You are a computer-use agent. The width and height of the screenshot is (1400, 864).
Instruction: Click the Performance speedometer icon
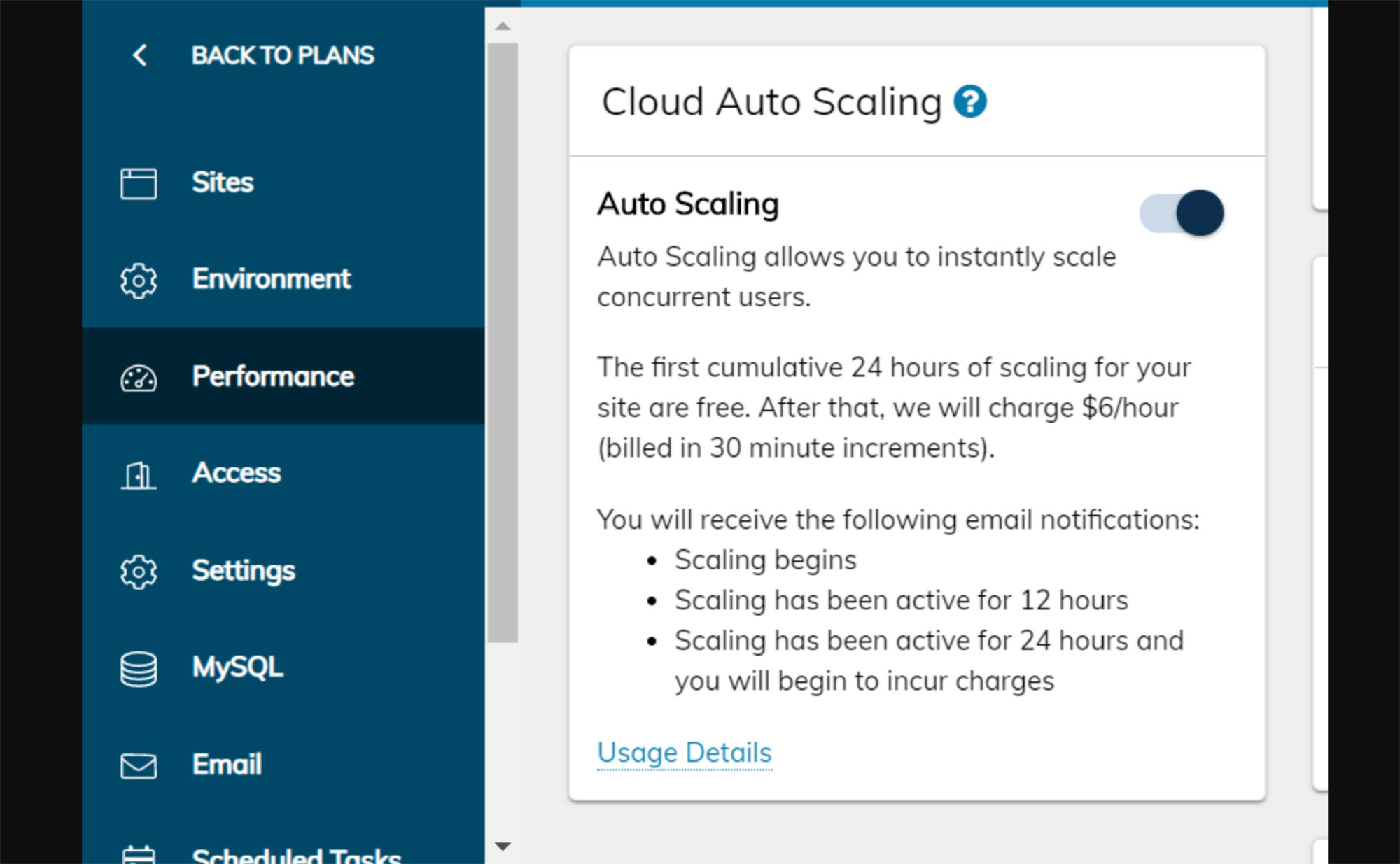tap(139, 378)
